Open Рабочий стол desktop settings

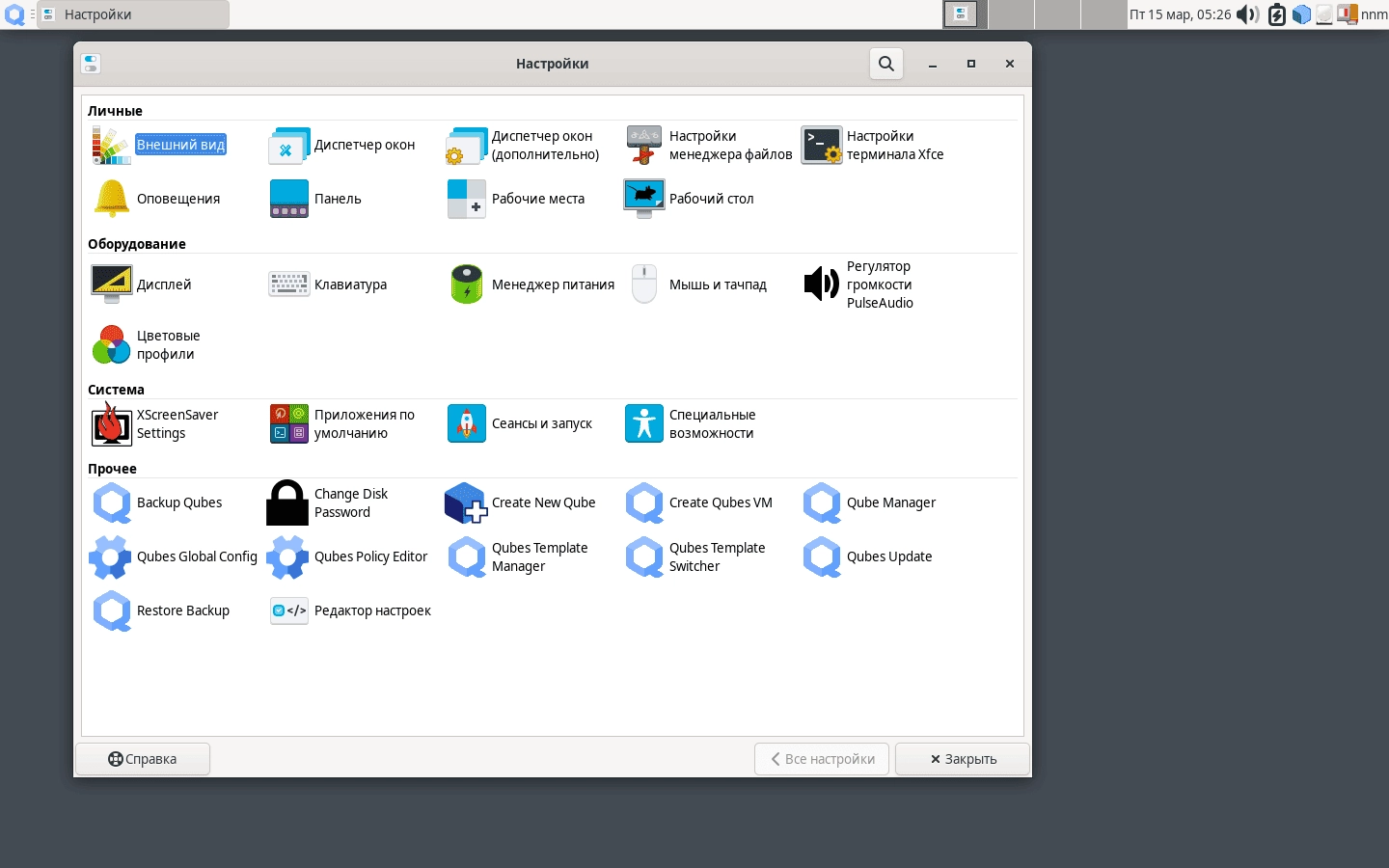click(x=689, y=199)
